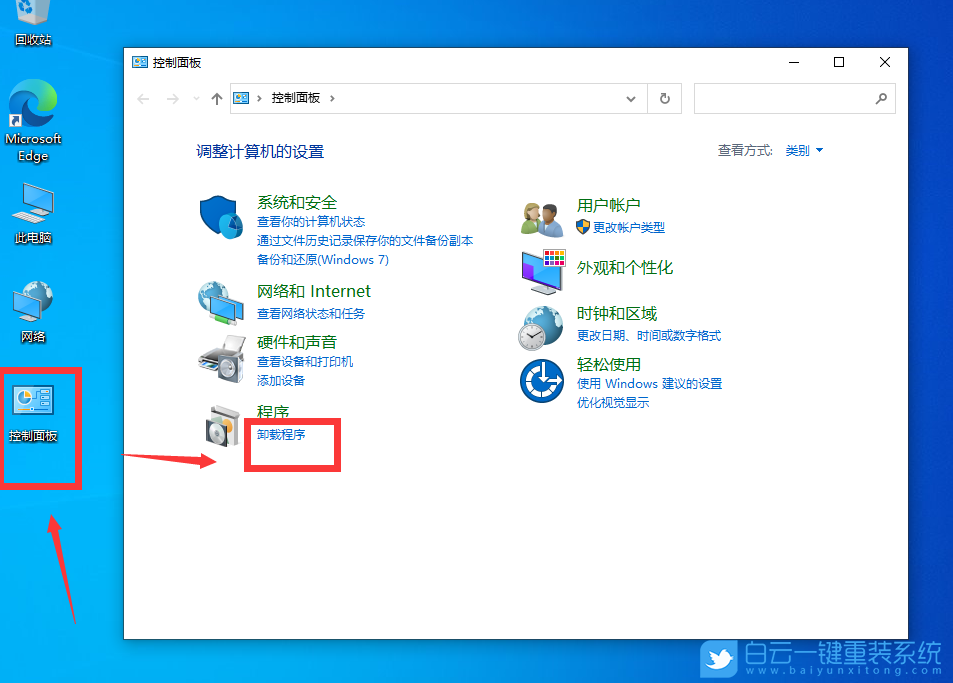Open the 外观和个性化 monitor icon
Viewport: 953px width, 683px height.
pos(541,271)
